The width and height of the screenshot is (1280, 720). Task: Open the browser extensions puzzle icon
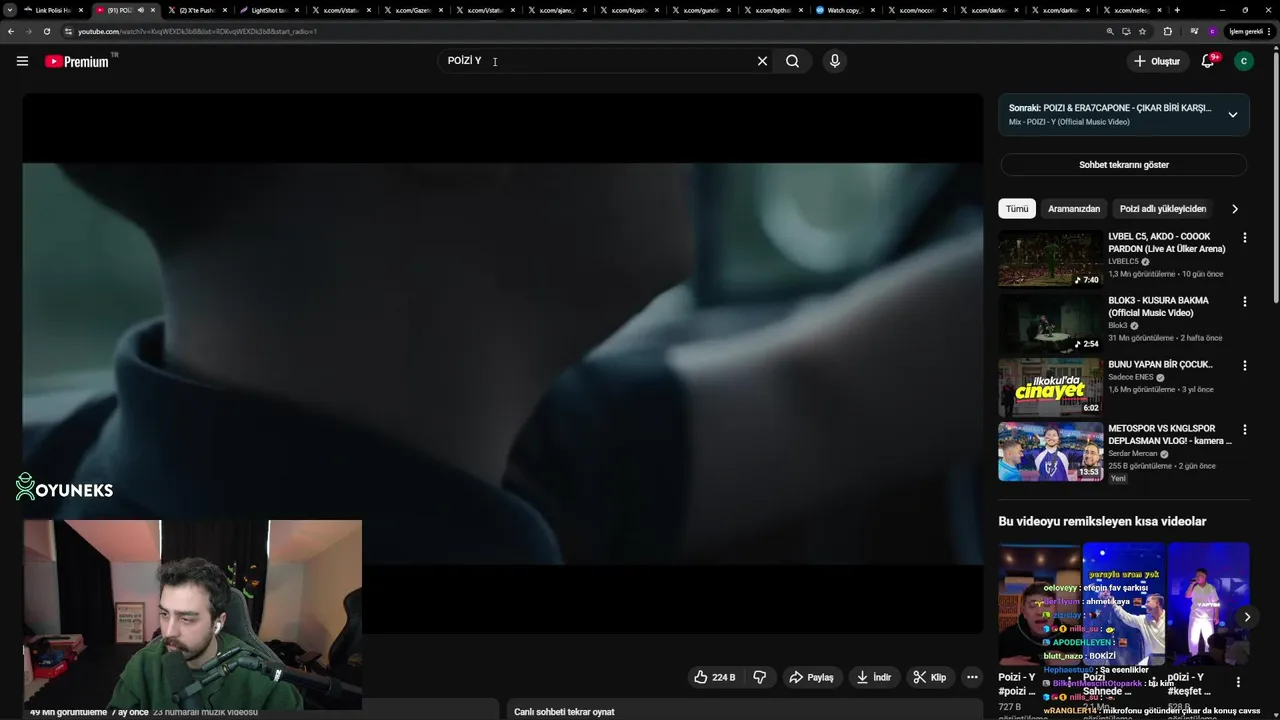(x=1167, y=31)
